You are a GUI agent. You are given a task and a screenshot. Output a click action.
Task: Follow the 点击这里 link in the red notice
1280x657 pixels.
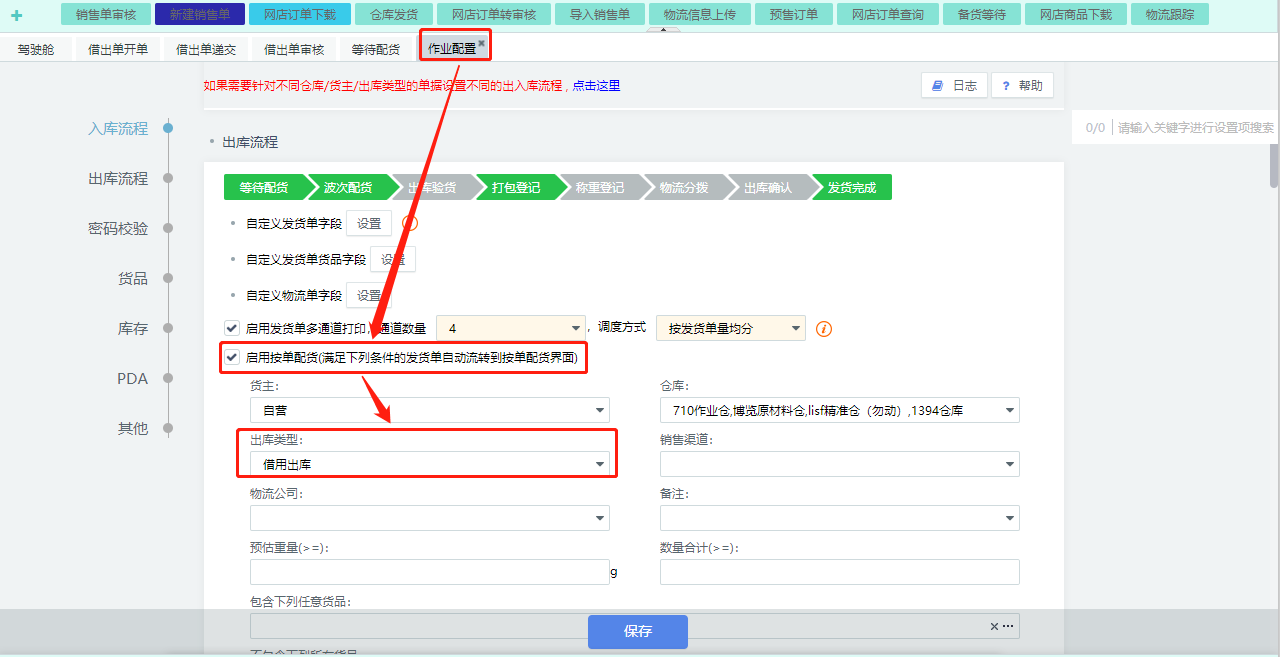tap(596, 86)
